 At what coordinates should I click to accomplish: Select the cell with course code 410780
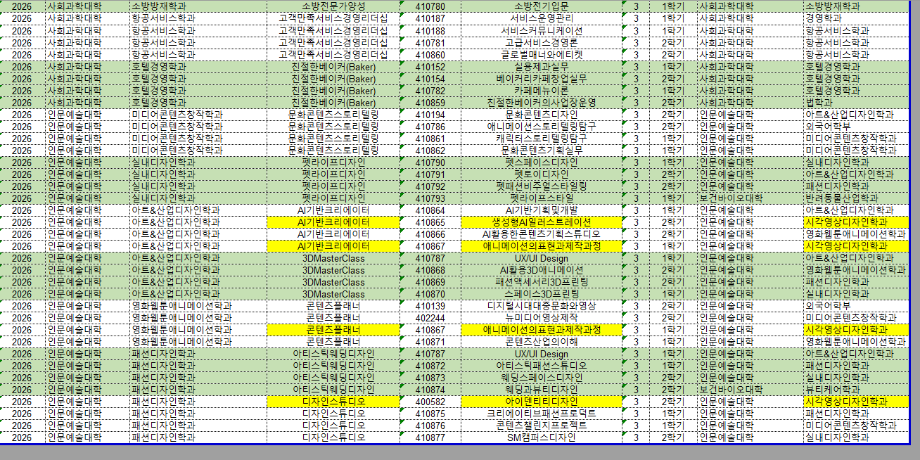coord(429,7)
